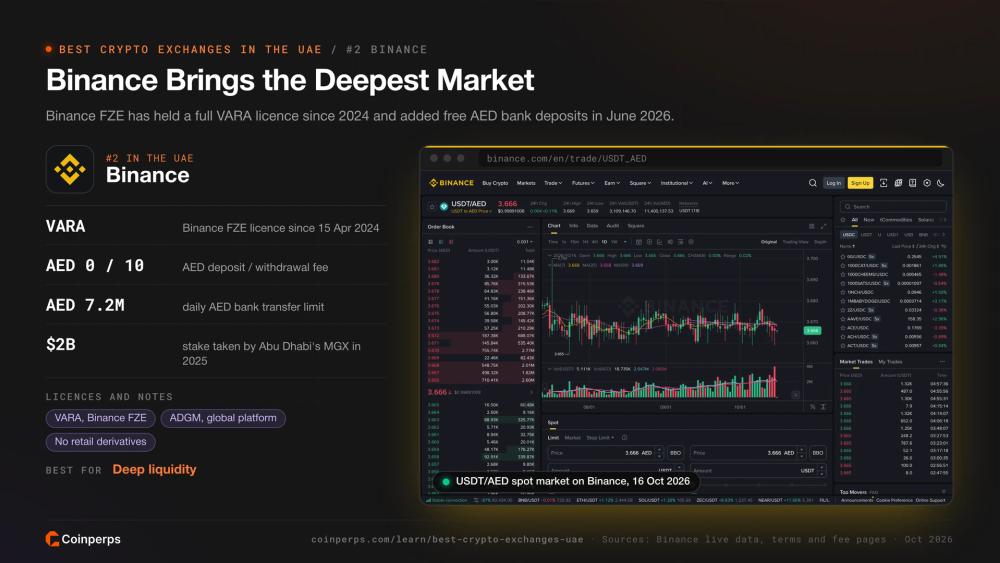Open the settings gear icon in Binance header
This screenshot has height=563, width=1000.
927,183
